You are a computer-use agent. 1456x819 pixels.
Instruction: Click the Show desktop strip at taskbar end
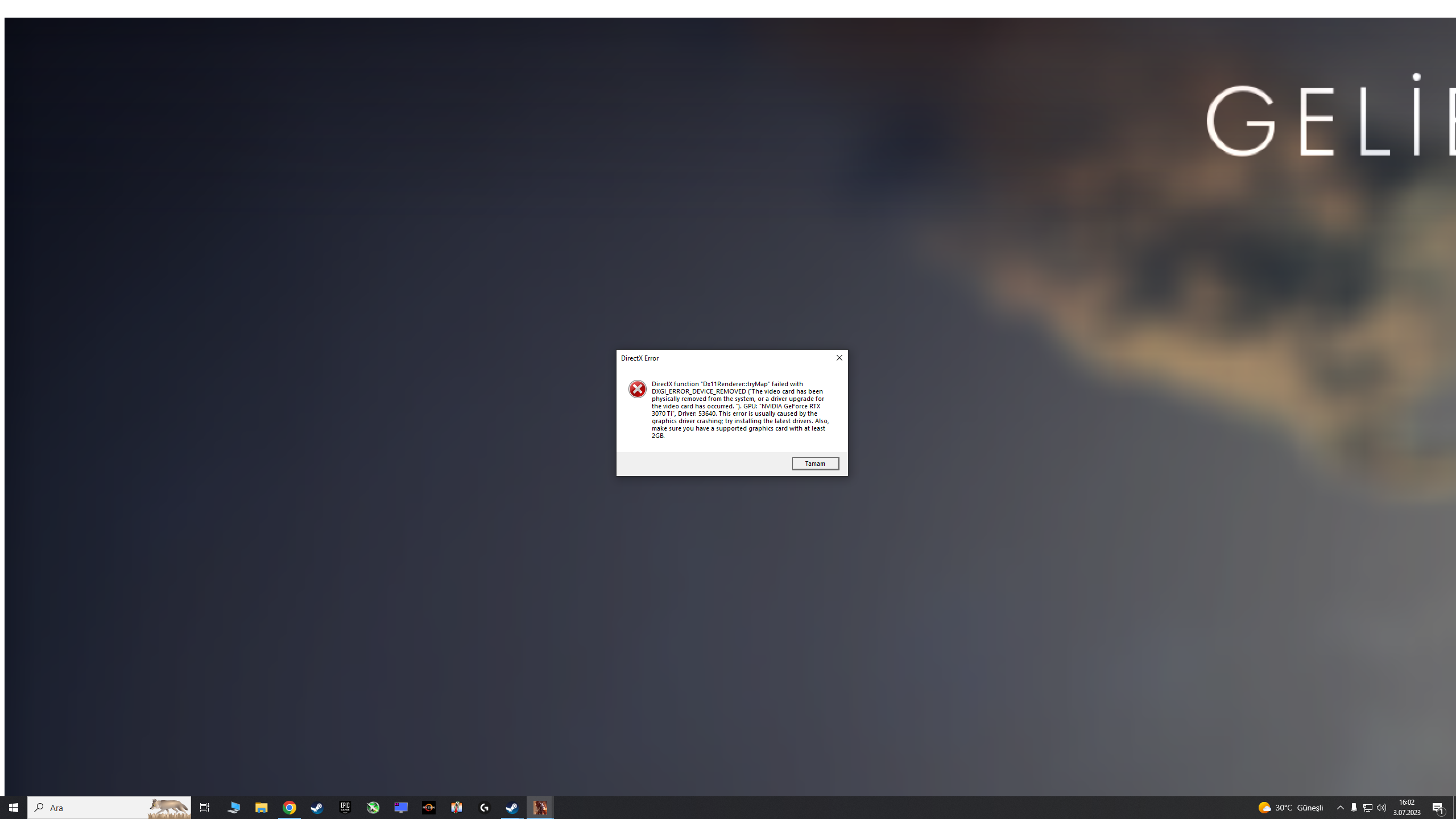[1454, 808]
